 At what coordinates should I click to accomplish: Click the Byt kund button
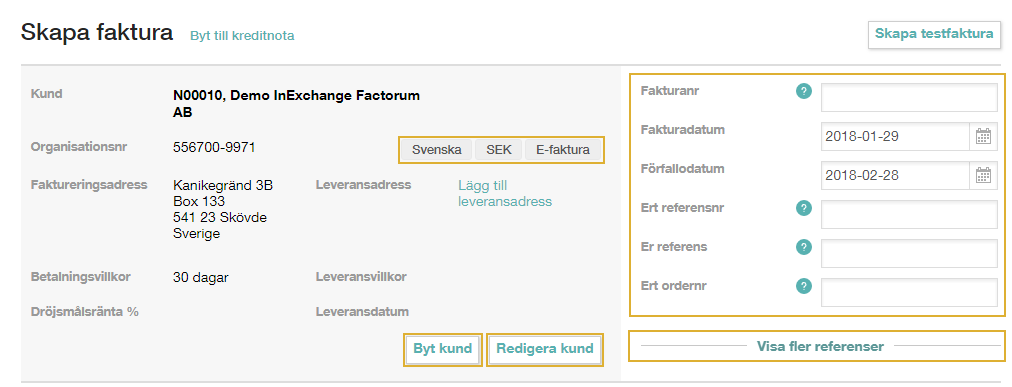[443, 350]
